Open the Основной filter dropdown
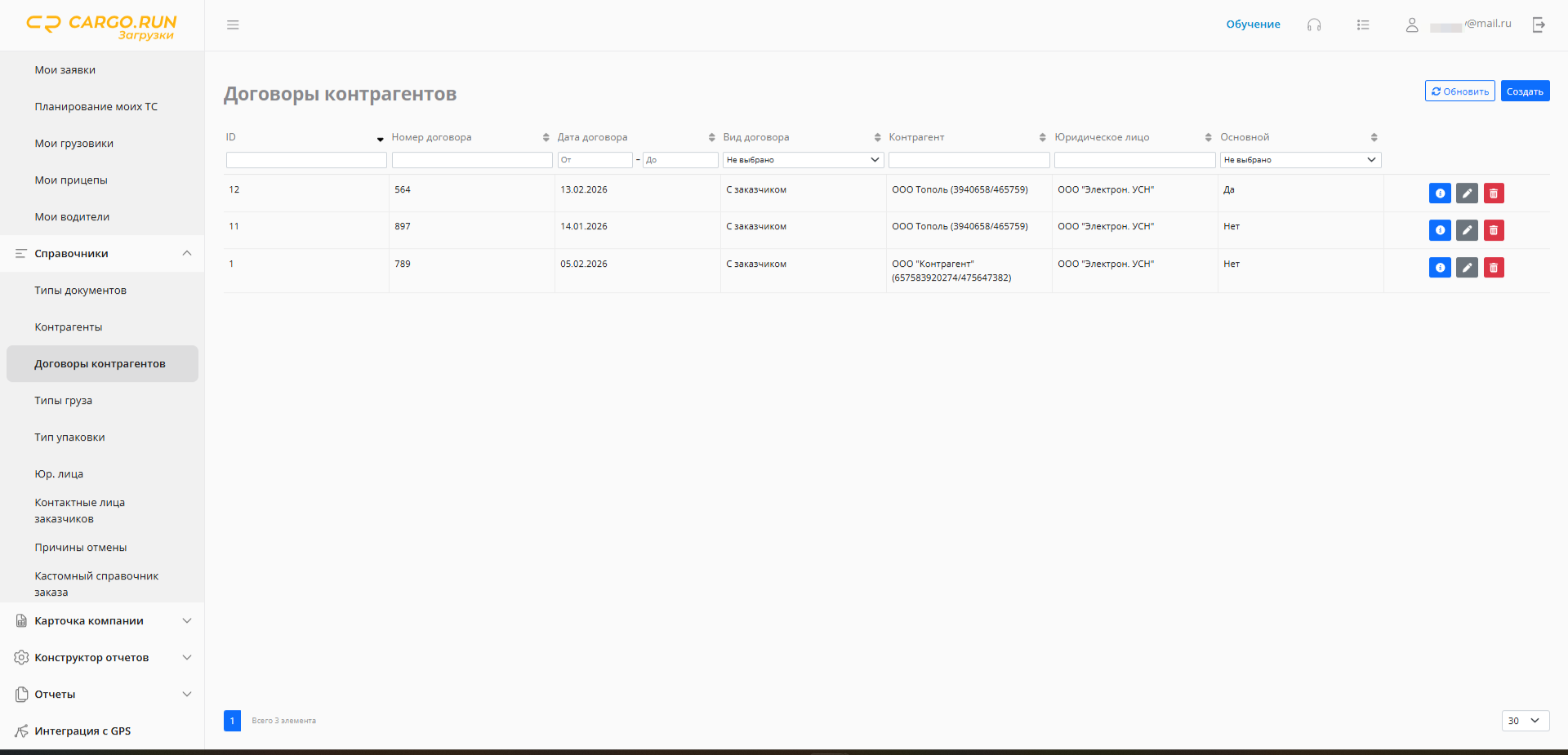 (x=1300, y=160)
